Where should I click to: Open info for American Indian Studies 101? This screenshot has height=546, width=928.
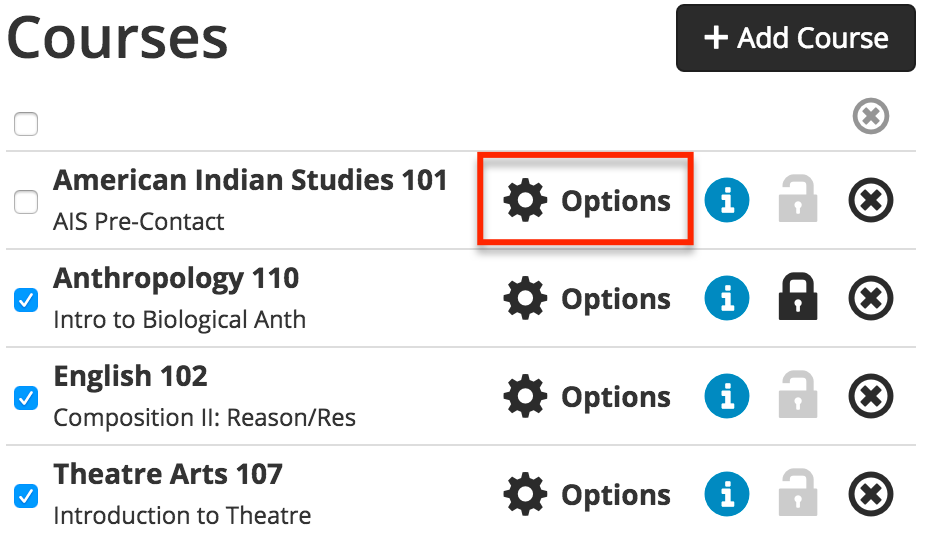[x=727, y=200]
